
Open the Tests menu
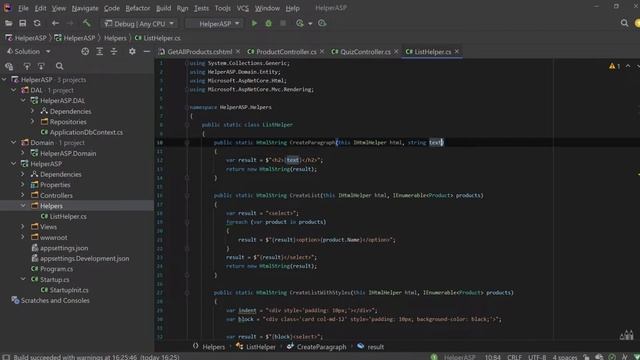point(201,8)
